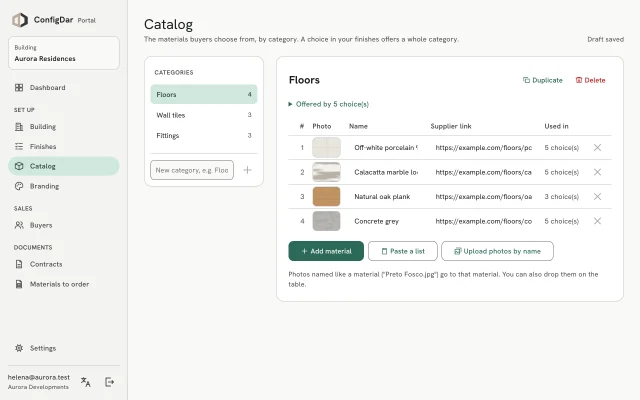
Task: Click Upload photos by name button
Action: (x=498, y=251)
